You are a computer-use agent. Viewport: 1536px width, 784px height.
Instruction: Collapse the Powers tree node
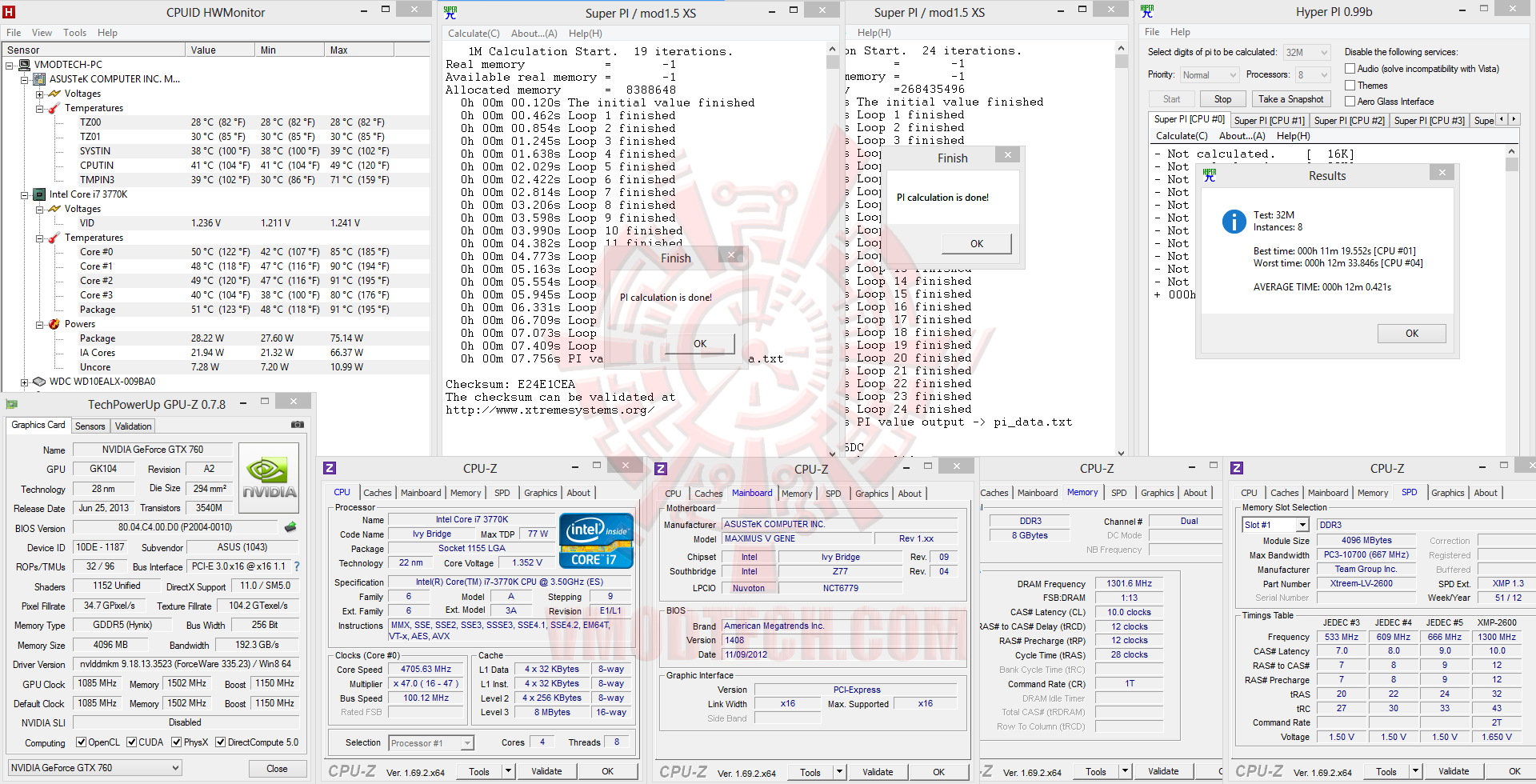(40, 325)
